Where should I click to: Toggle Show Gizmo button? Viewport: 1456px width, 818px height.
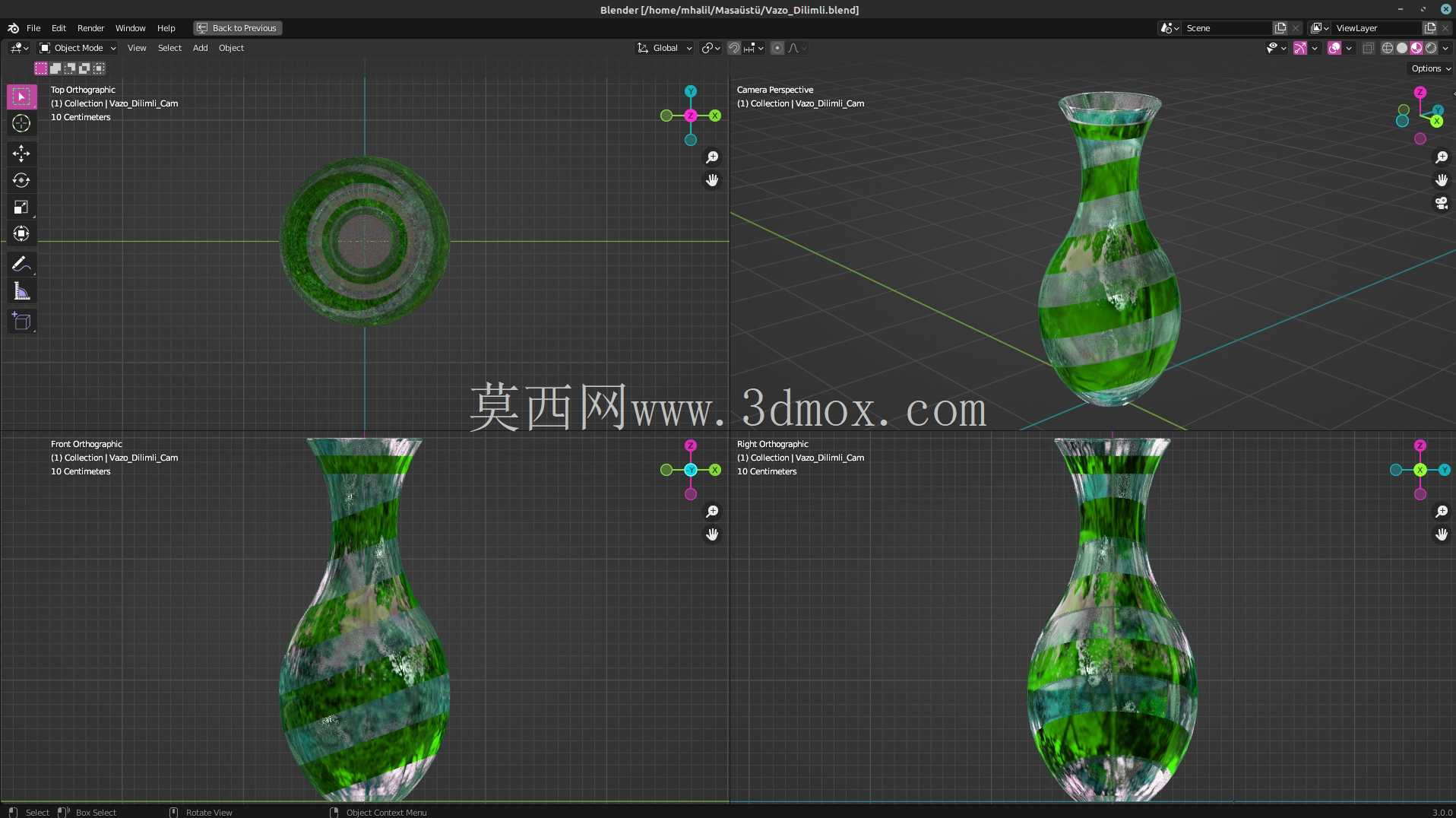[x=1300, y=48]
